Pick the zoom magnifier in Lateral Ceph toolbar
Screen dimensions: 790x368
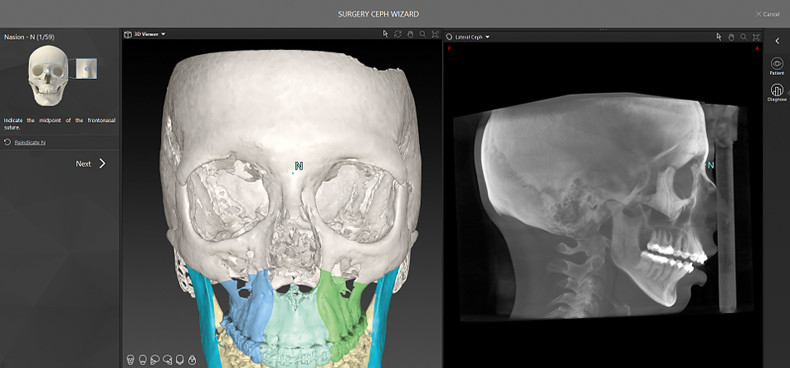coord(744,37)
